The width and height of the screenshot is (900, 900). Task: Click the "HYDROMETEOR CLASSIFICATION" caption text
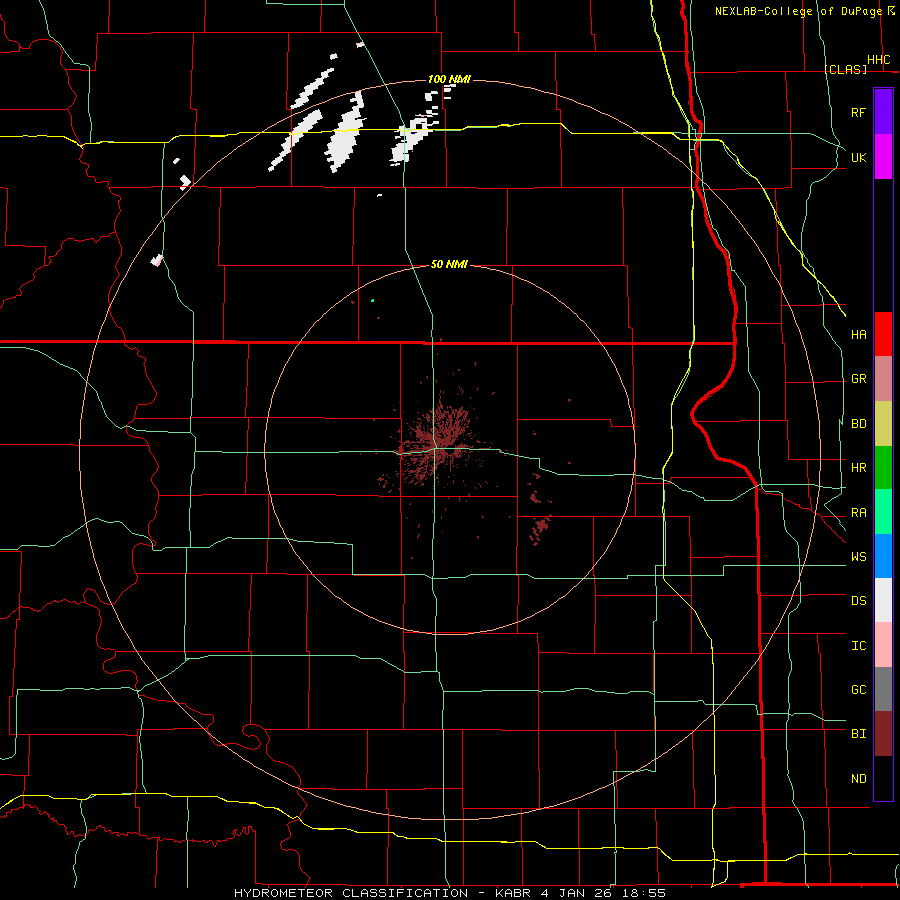351,893
